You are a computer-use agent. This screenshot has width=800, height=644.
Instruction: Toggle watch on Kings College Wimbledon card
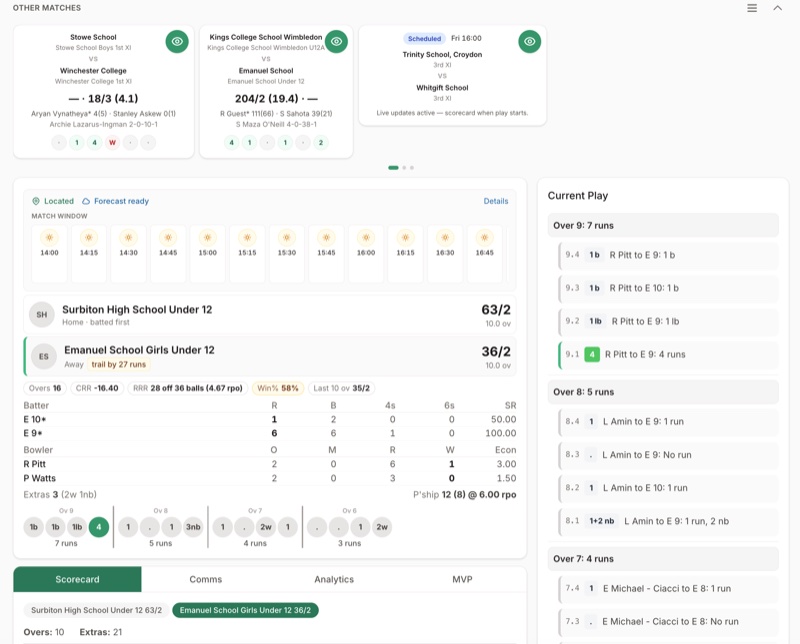point(336,41)
